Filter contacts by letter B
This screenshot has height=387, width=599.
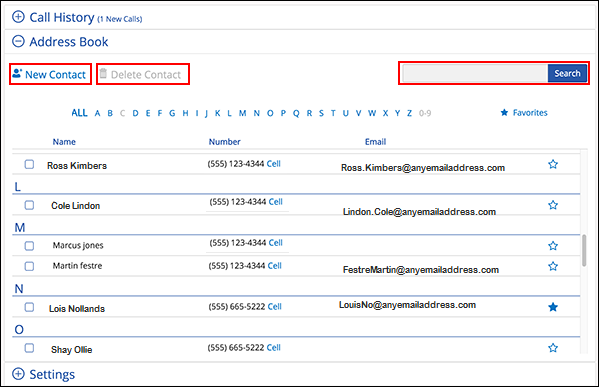[x=110, y=113]
